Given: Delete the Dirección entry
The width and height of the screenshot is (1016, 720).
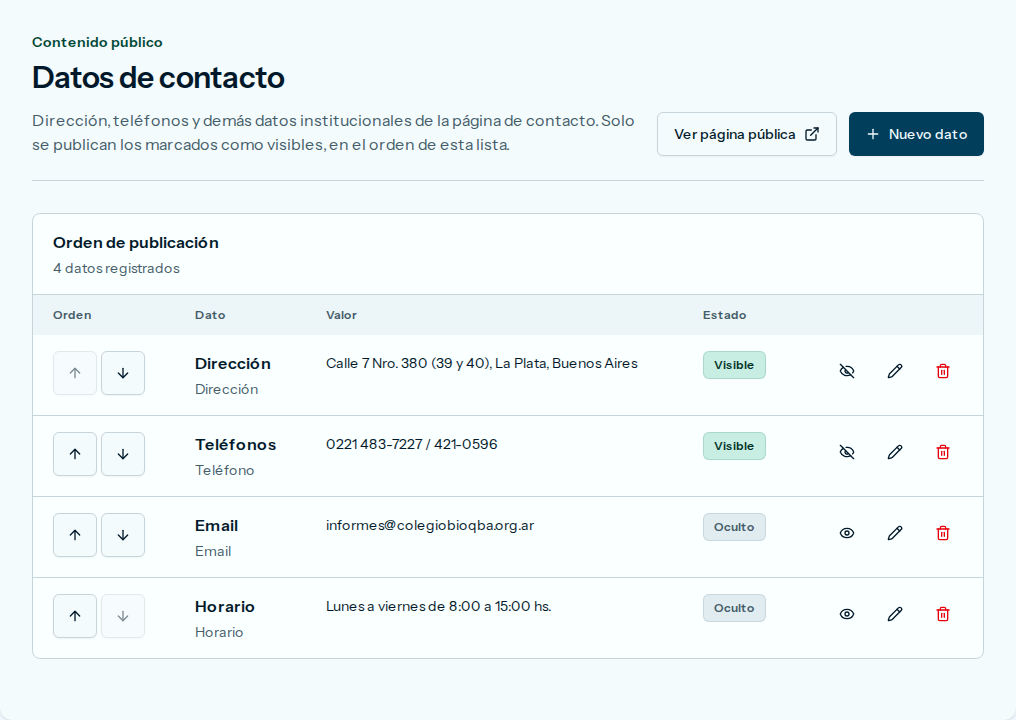Looking at the screenshot, I should (943, 371).
